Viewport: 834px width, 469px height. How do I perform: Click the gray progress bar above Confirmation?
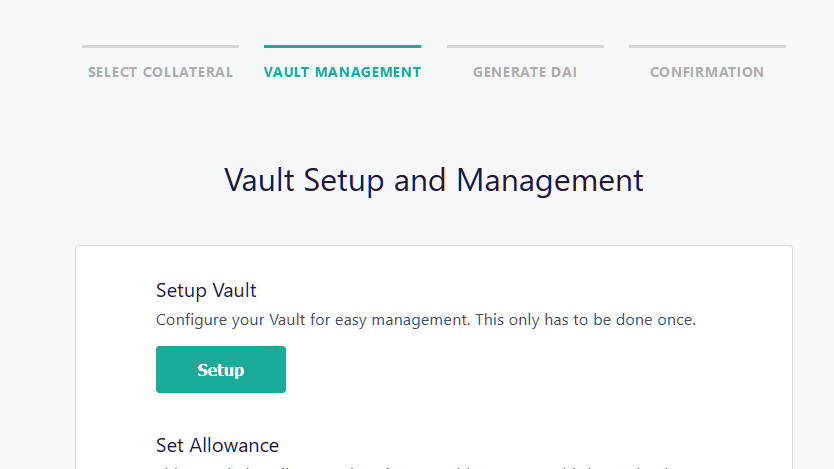click(707, 46)
